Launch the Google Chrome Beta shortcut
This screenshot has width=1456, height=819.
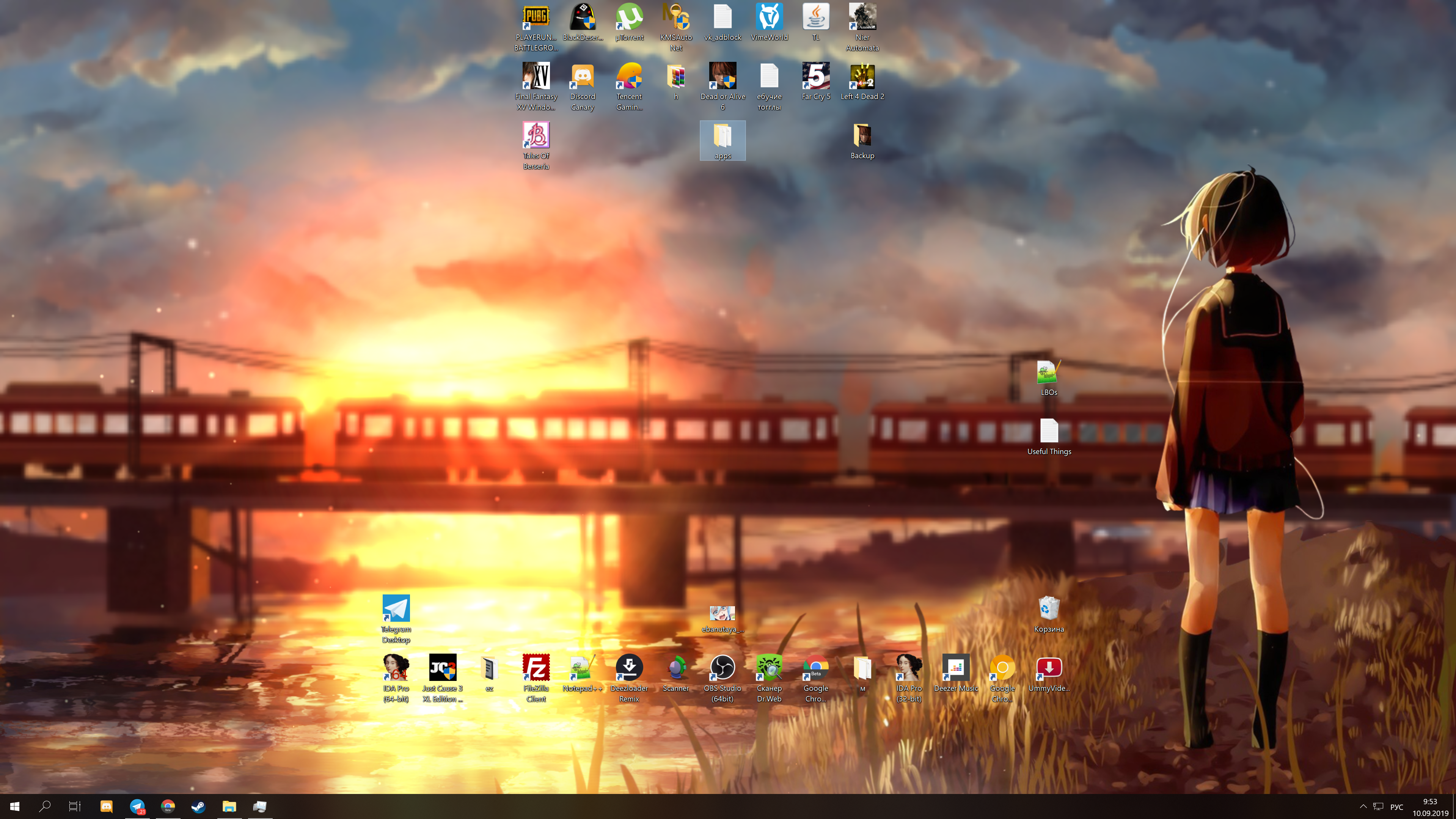(x=815, y=678)
